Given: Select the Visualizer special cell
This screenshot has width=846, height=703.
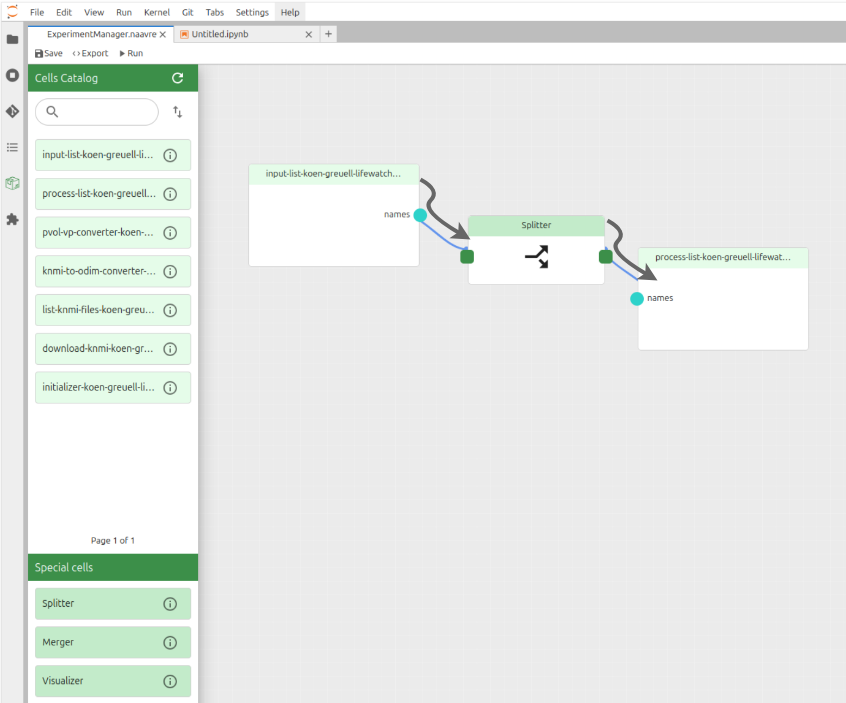Looking at the screenshot, I should [113, 681].
